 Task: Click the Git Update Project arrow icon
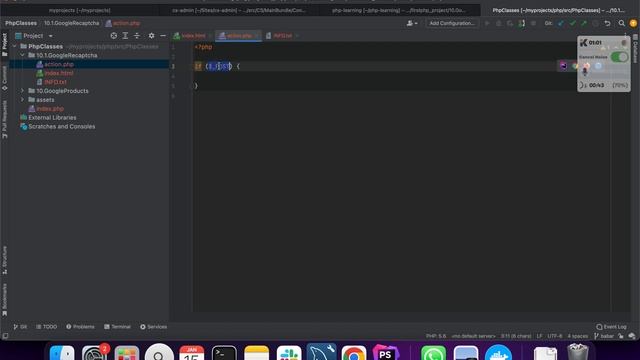pyautogui.click(x=561, y=23)
